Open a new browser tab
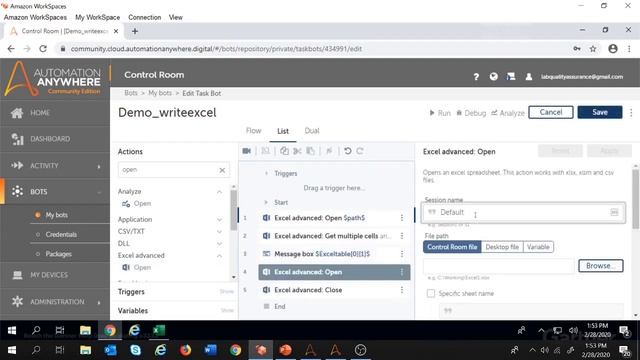 135,31
